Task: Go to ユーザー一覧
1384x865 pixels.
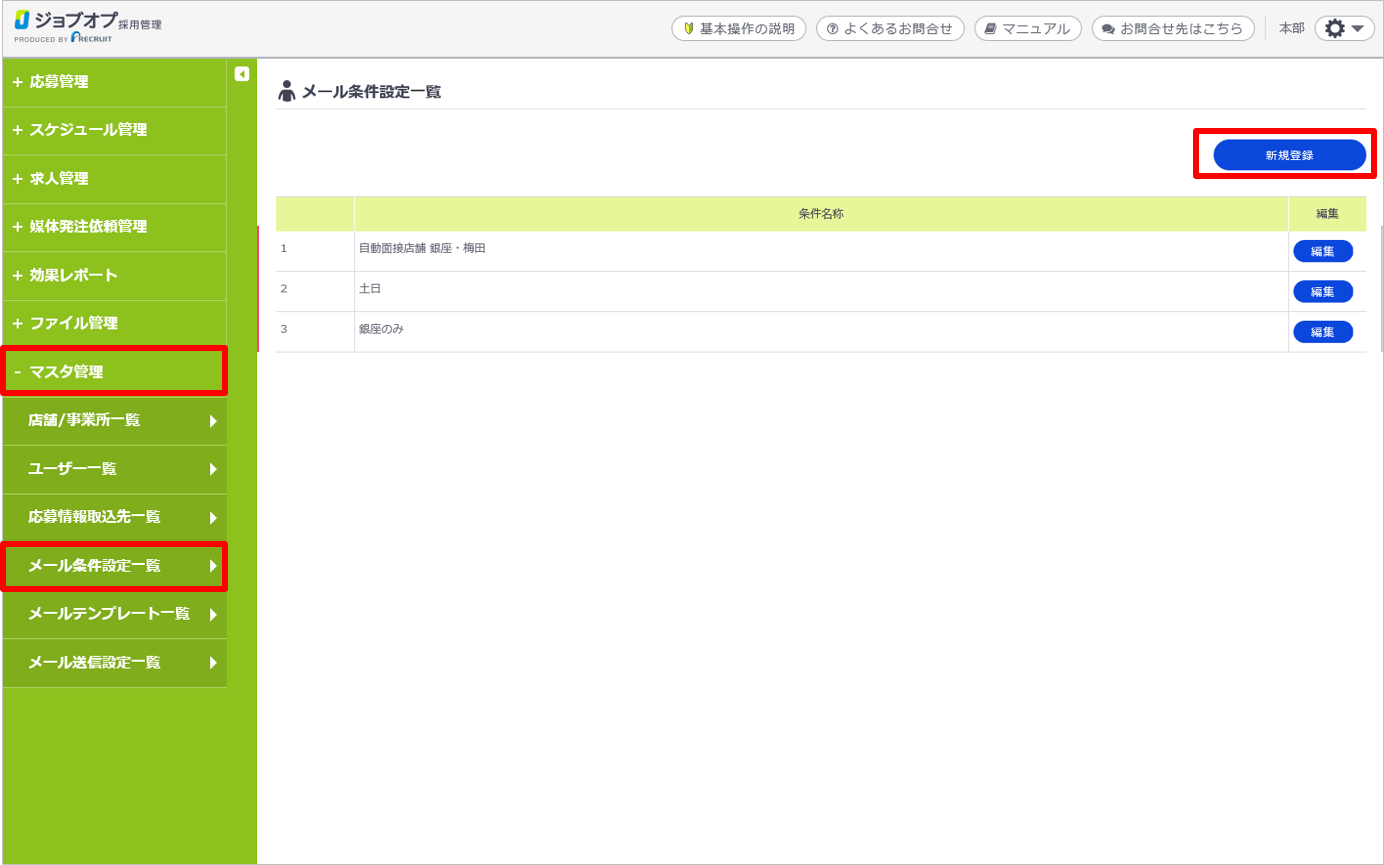Action: 114,469
